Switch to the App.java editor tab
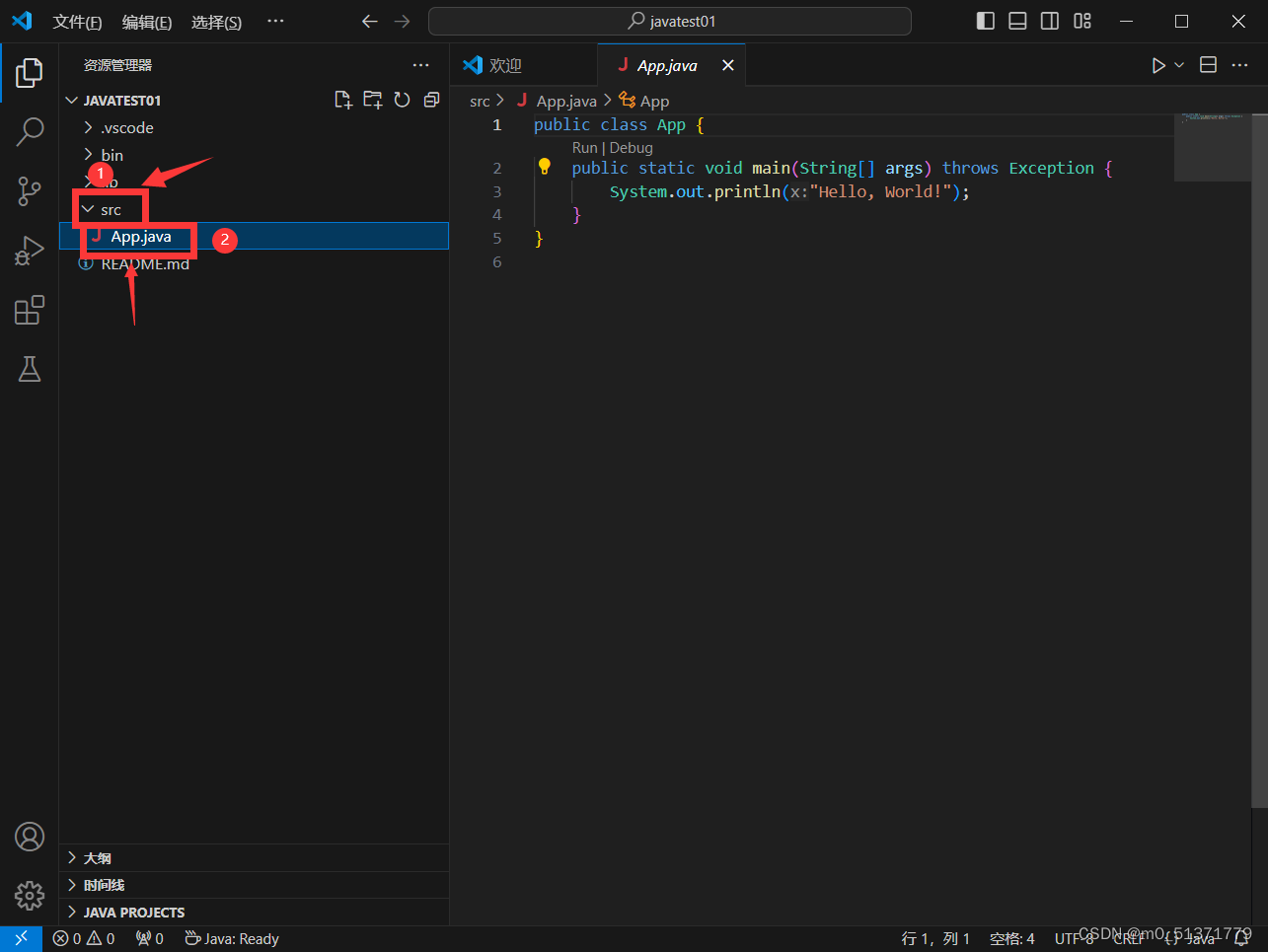The height and width of the screenshot is (952, 1268). pos(671,65)
